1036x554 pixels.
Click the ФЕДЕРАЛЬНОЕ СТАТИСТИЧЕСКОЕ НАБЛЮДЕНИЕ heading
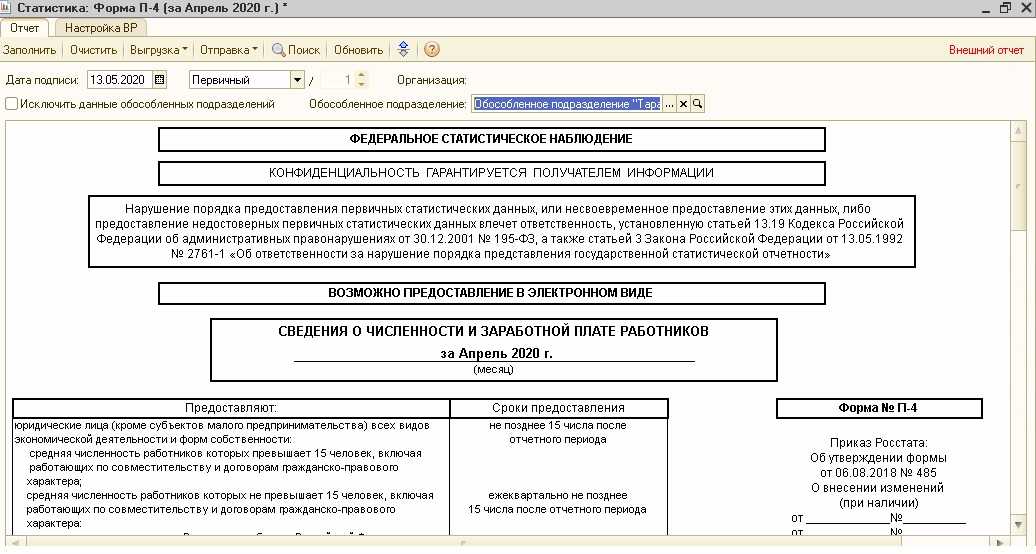coord(491,139)
